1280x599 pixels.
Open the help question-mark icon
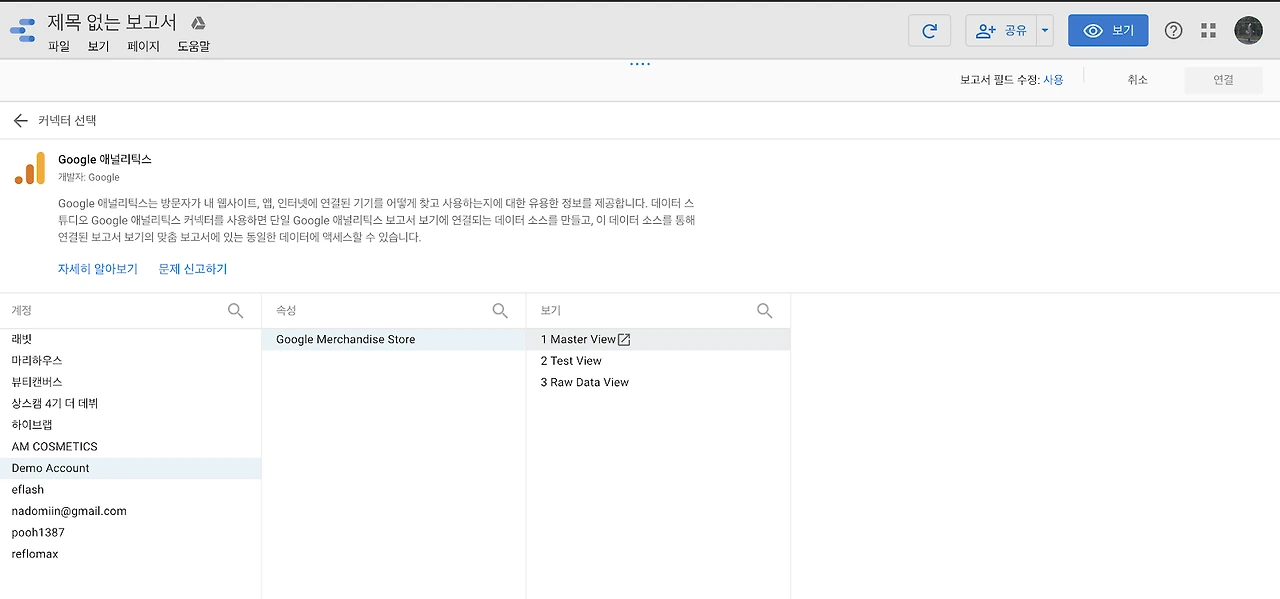point(1174,30)
